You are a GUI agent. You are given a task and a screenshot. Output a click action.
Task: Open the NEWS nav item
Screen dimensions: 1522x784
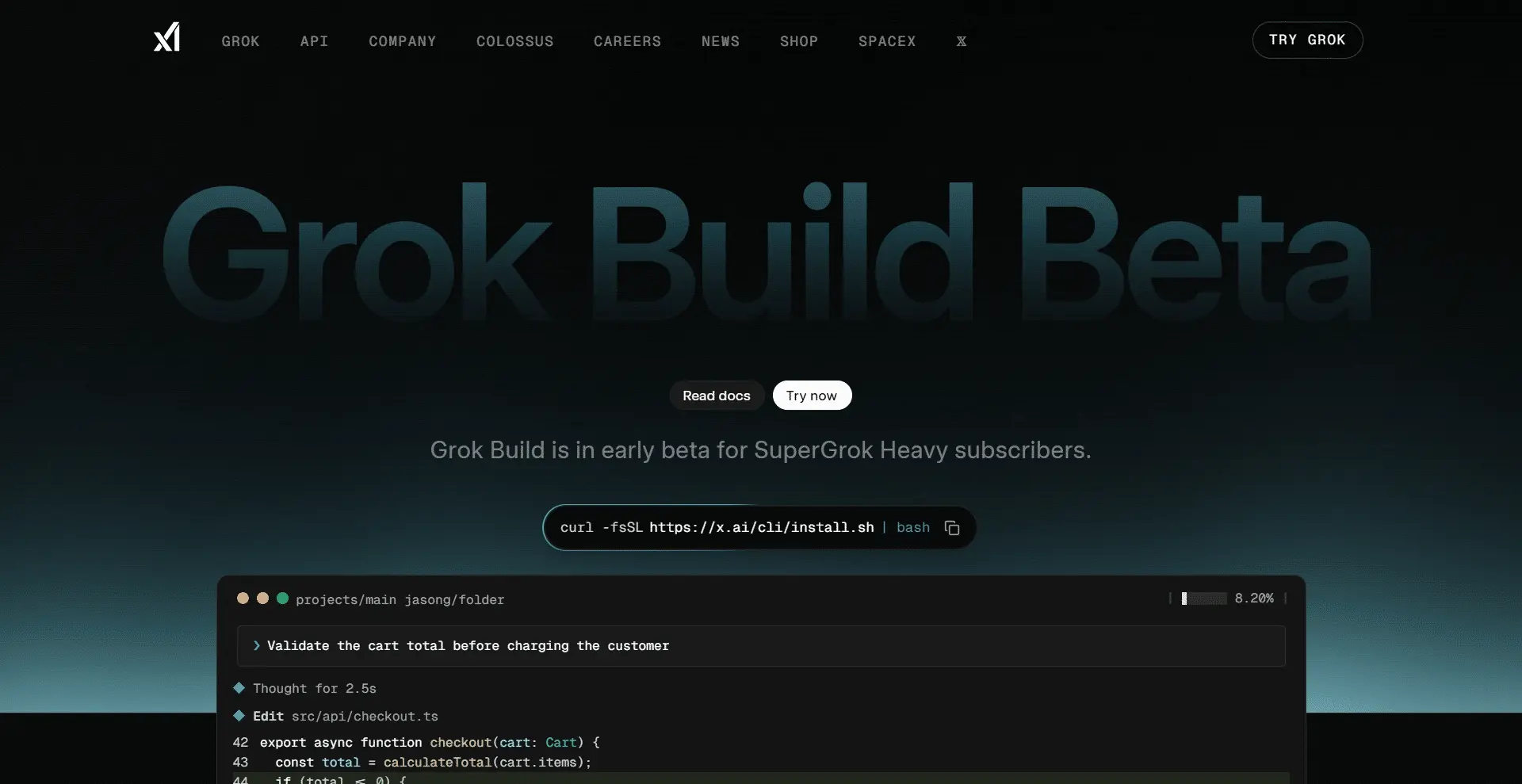point(720,41)
